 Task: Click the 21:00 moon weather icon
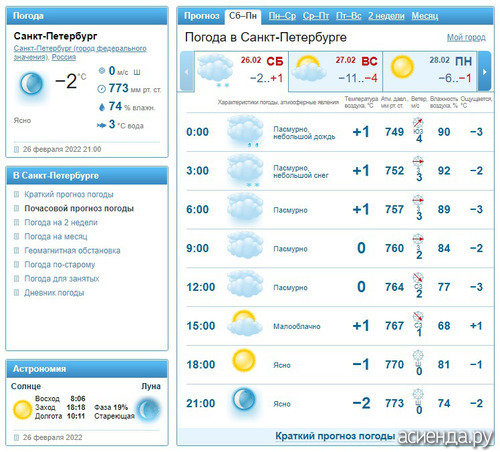click(244, 399)
